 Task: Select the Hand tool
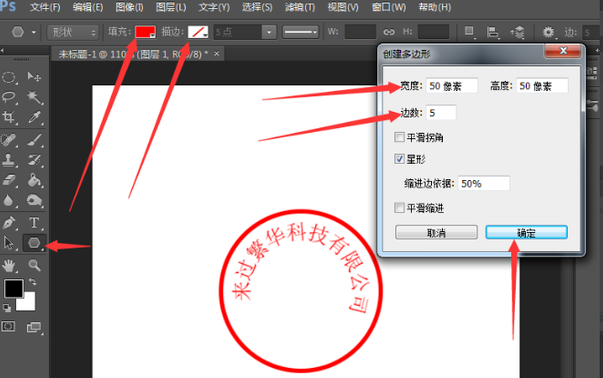pyautogui.click(x=9, y=265)
